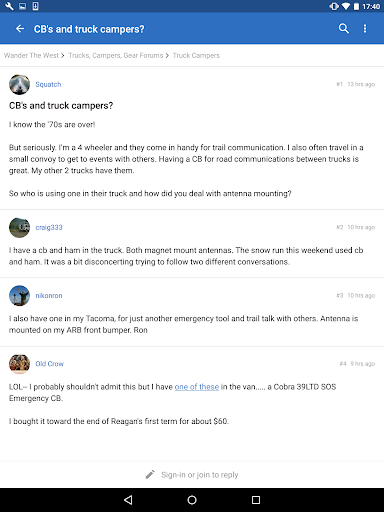Open Squatch's avatar picture

pyautogui.click(x=19, y=85)
